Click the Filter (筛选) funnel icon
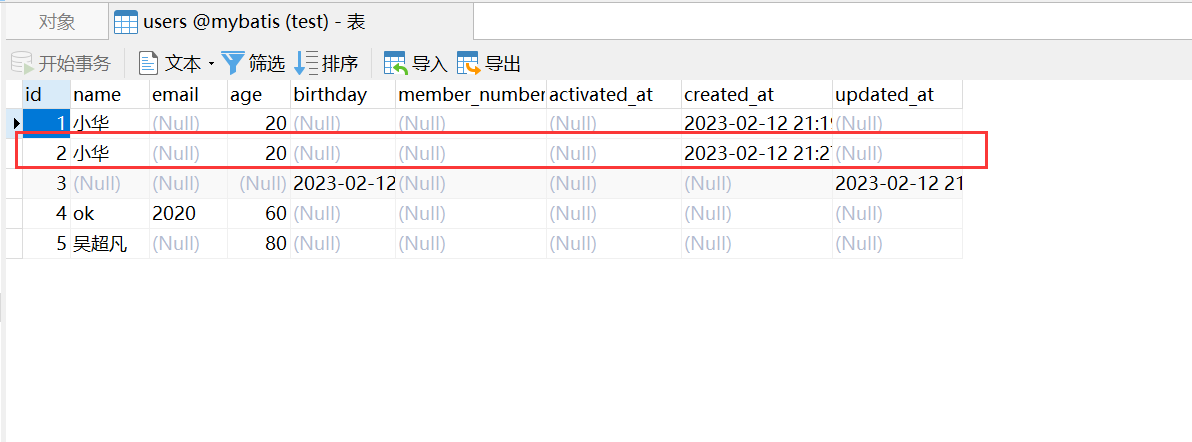The height and width of the screenshot is (442, 1192). 233,63
